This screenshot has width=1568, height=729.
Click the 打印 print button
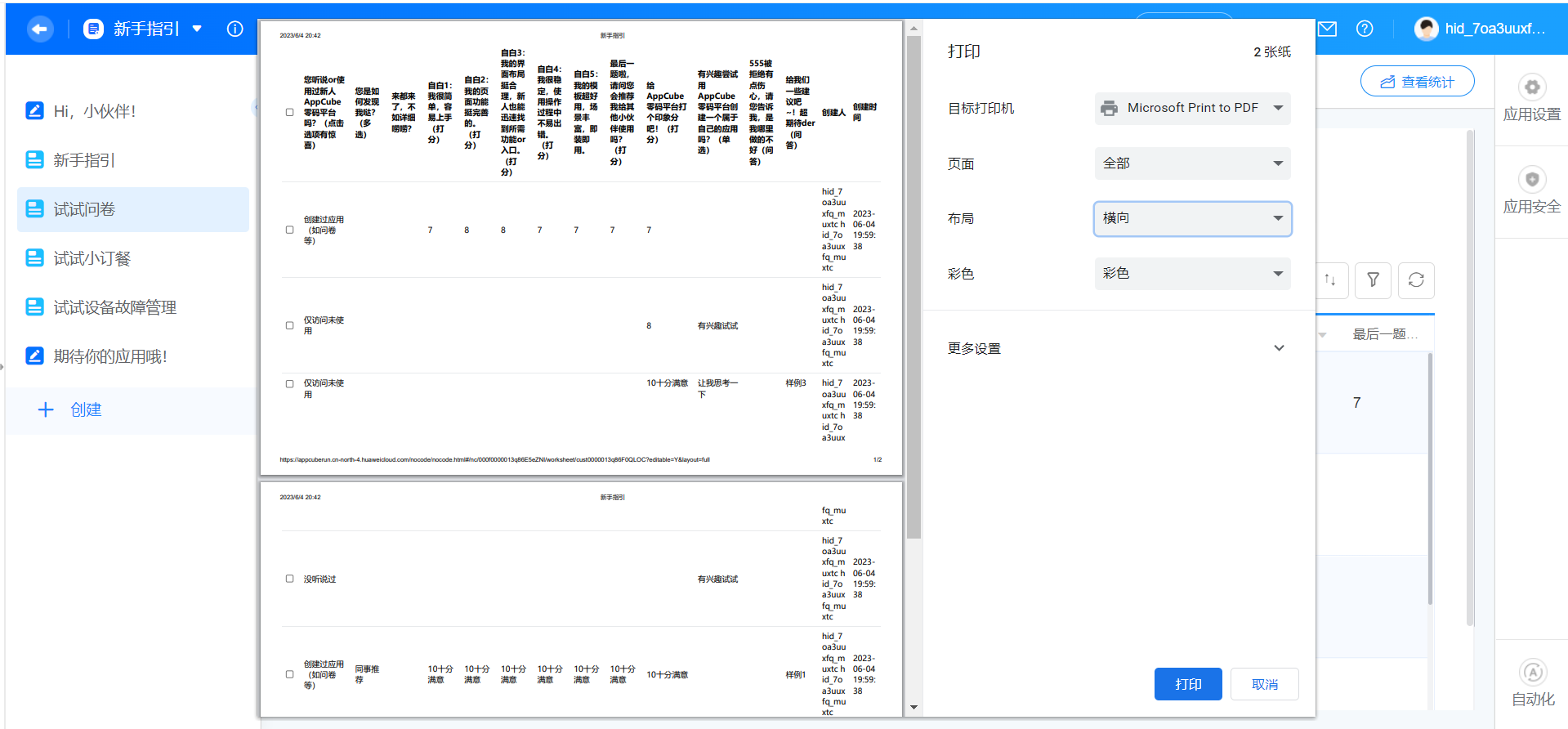point(1188,684)
